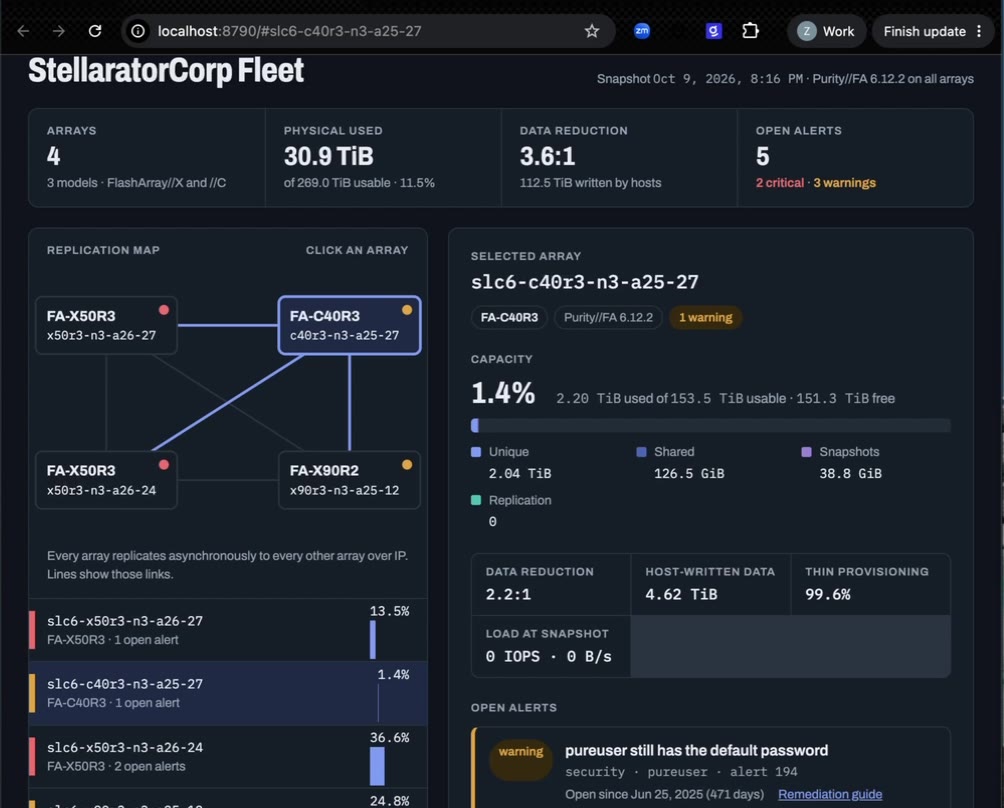Click the Snapshot Oct 9, 2026 timestamp

tap(700, 79)
